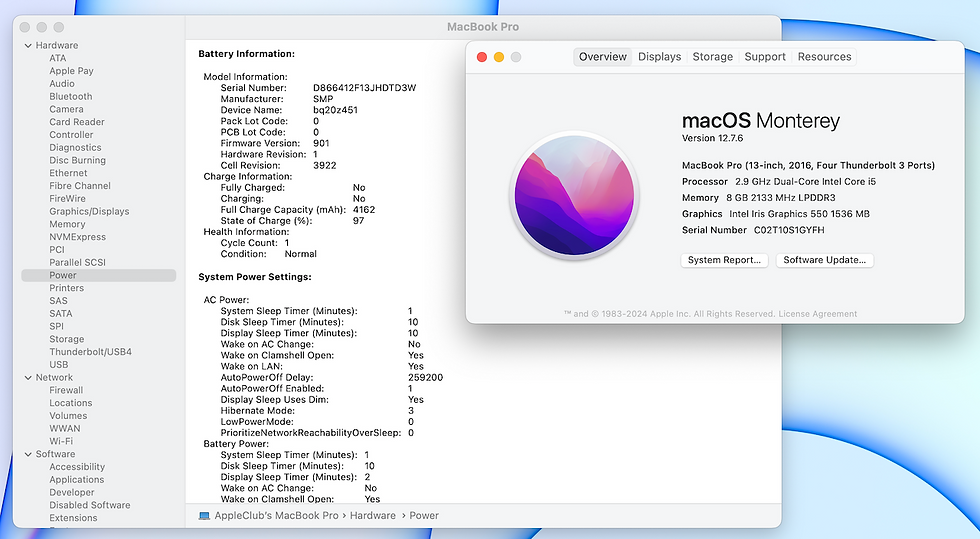The image size is (980, 539).
Task: Switch to the Displays tab
Action: (x=659, y=57)
